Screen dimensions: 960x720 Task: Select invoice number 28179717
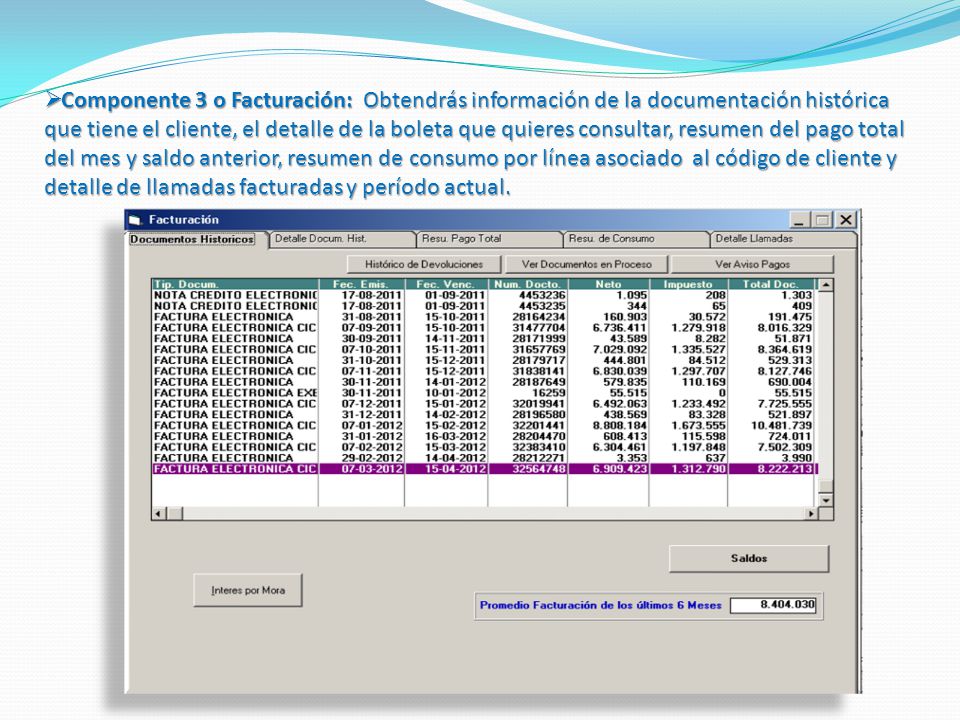coord(484,361)
